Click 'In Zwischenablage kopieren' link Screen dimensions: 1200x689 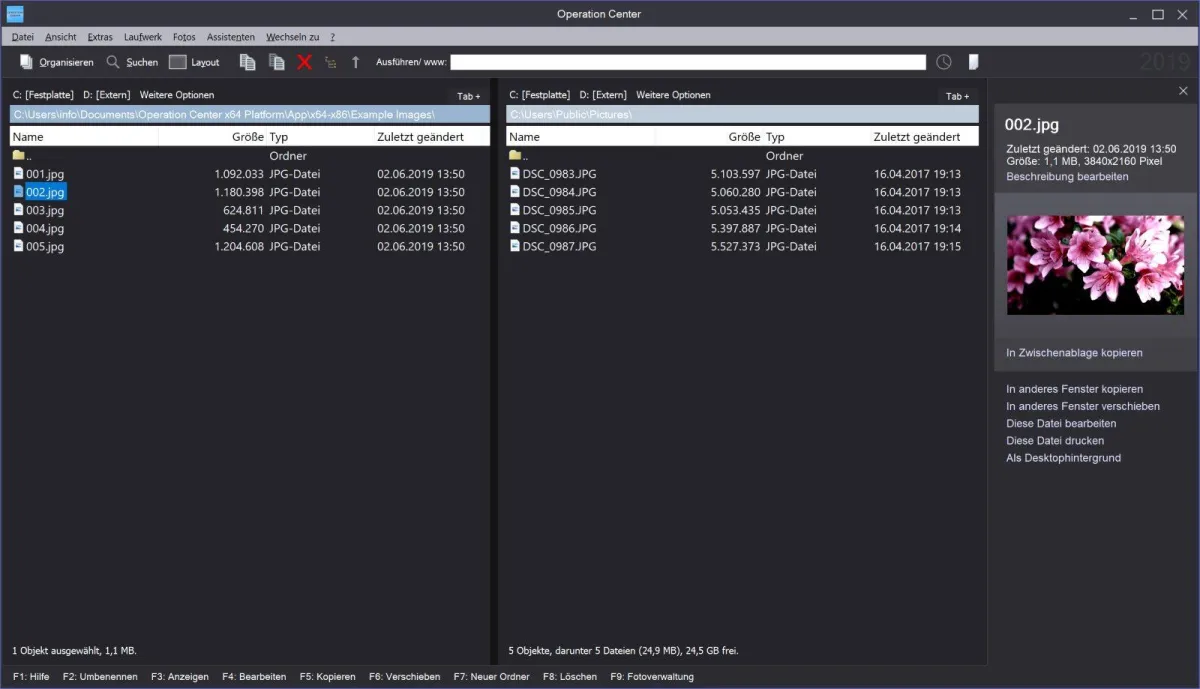[x=1074, y=353]
